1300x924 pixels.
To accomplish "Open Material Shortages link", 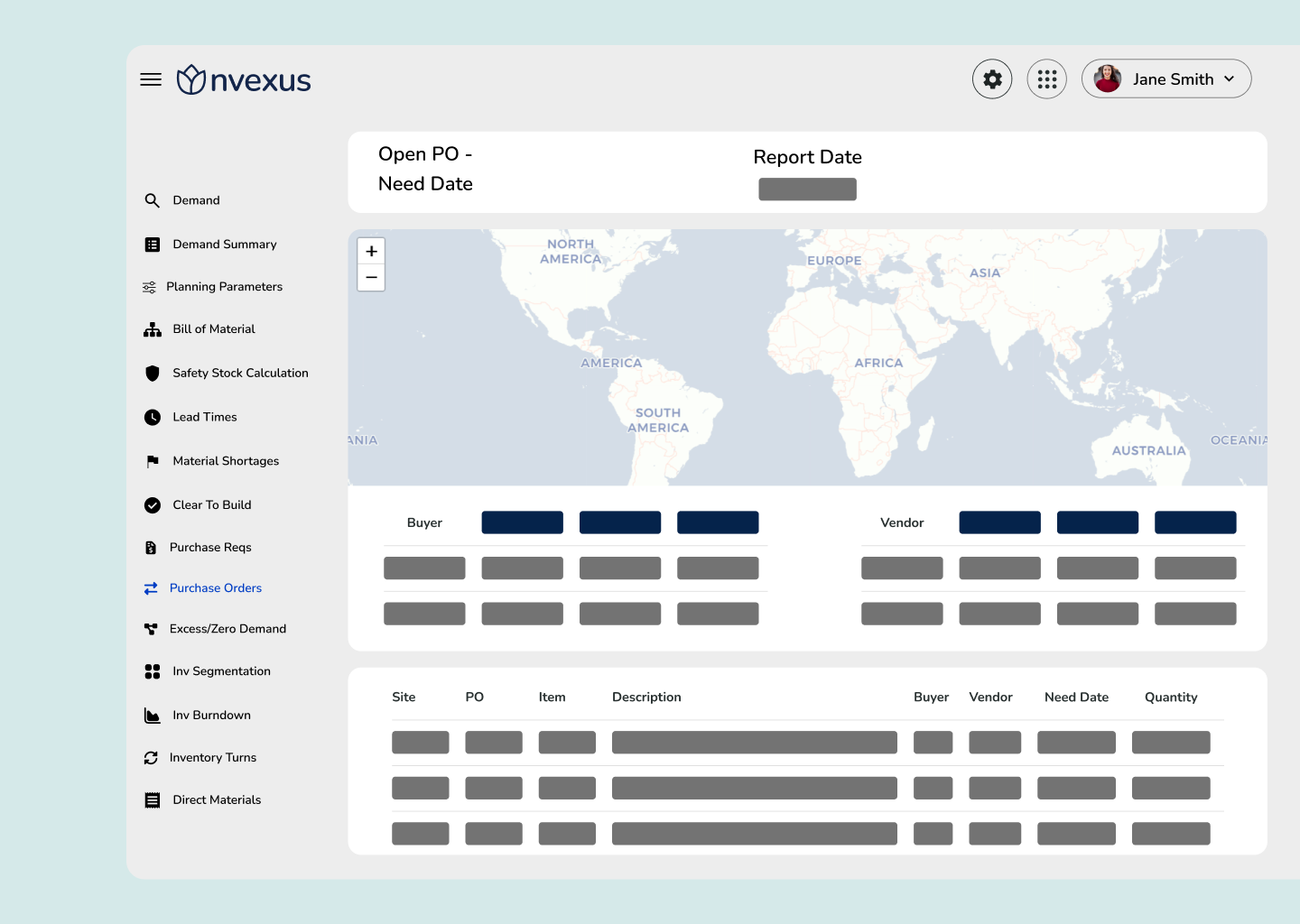I will pos(226,461).
